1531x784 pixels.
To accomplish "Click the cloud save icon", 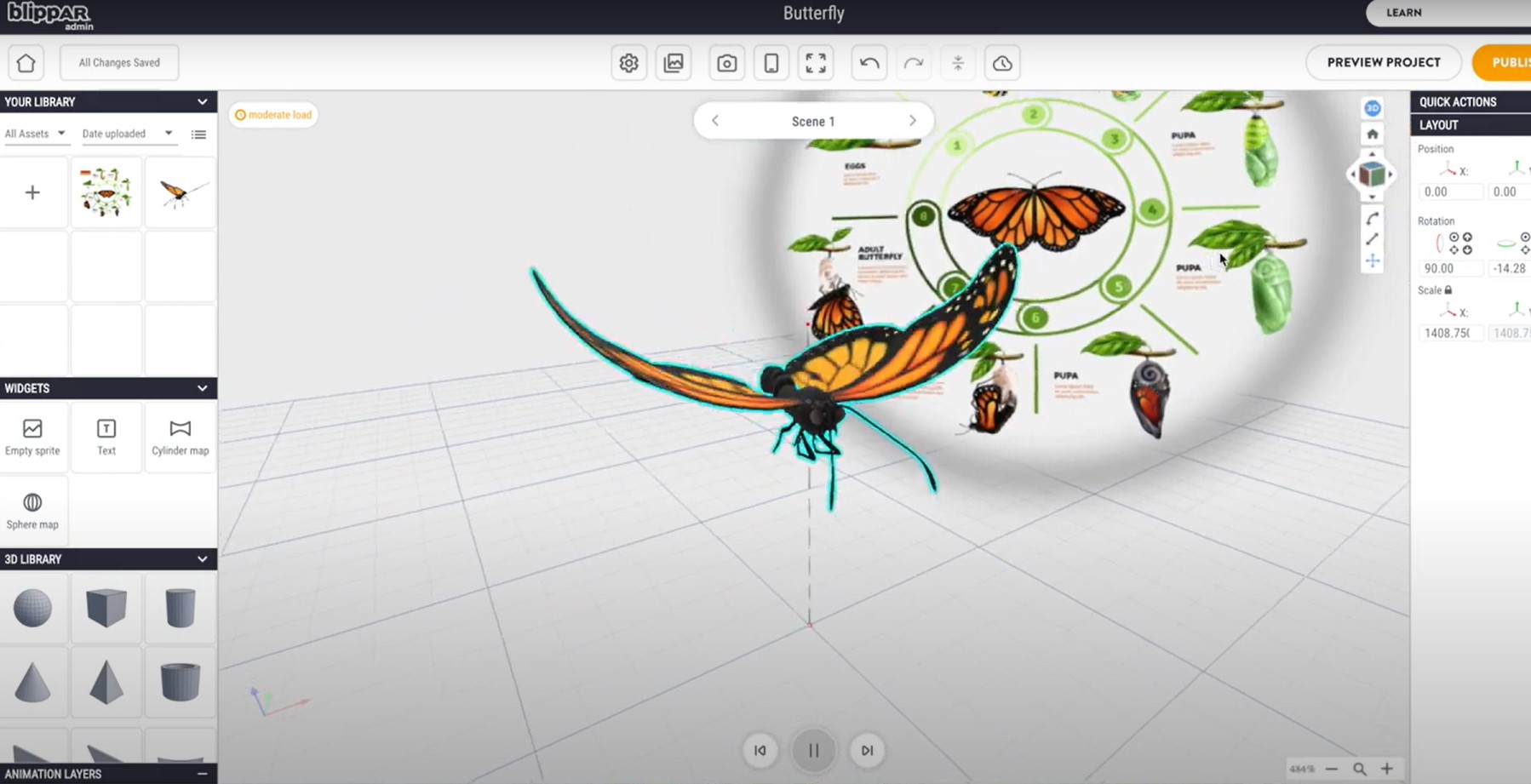I will click(x=1002, y=62).
